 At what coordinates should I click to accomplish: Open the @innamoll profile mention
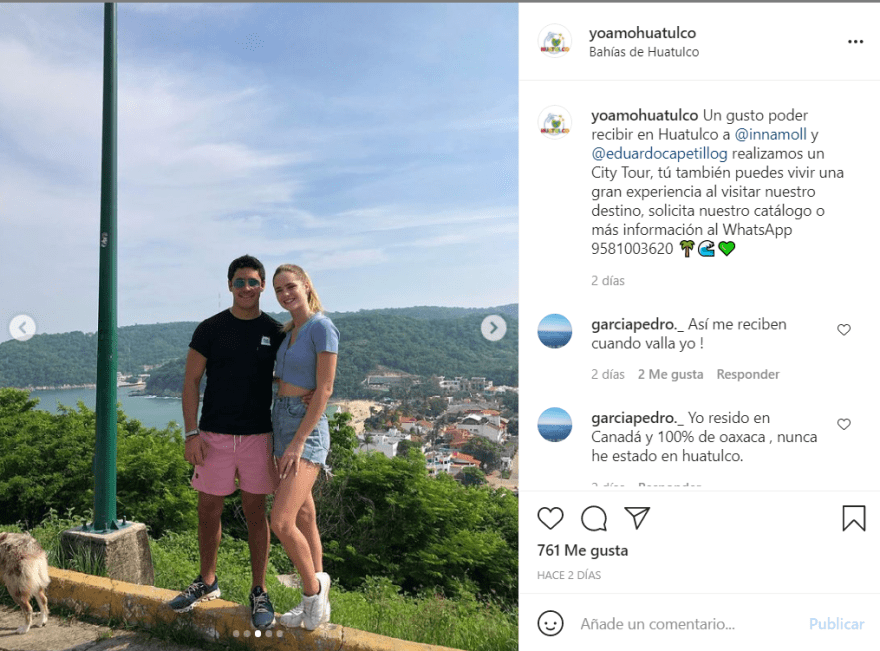pos(771,135)
